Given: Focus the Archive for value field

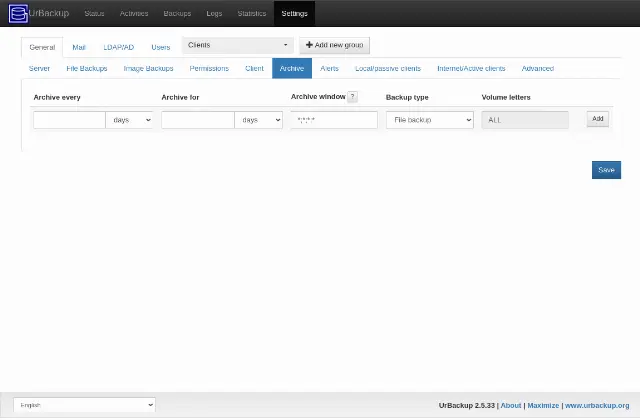Looking at the screenshot, I should click(198, 120).
